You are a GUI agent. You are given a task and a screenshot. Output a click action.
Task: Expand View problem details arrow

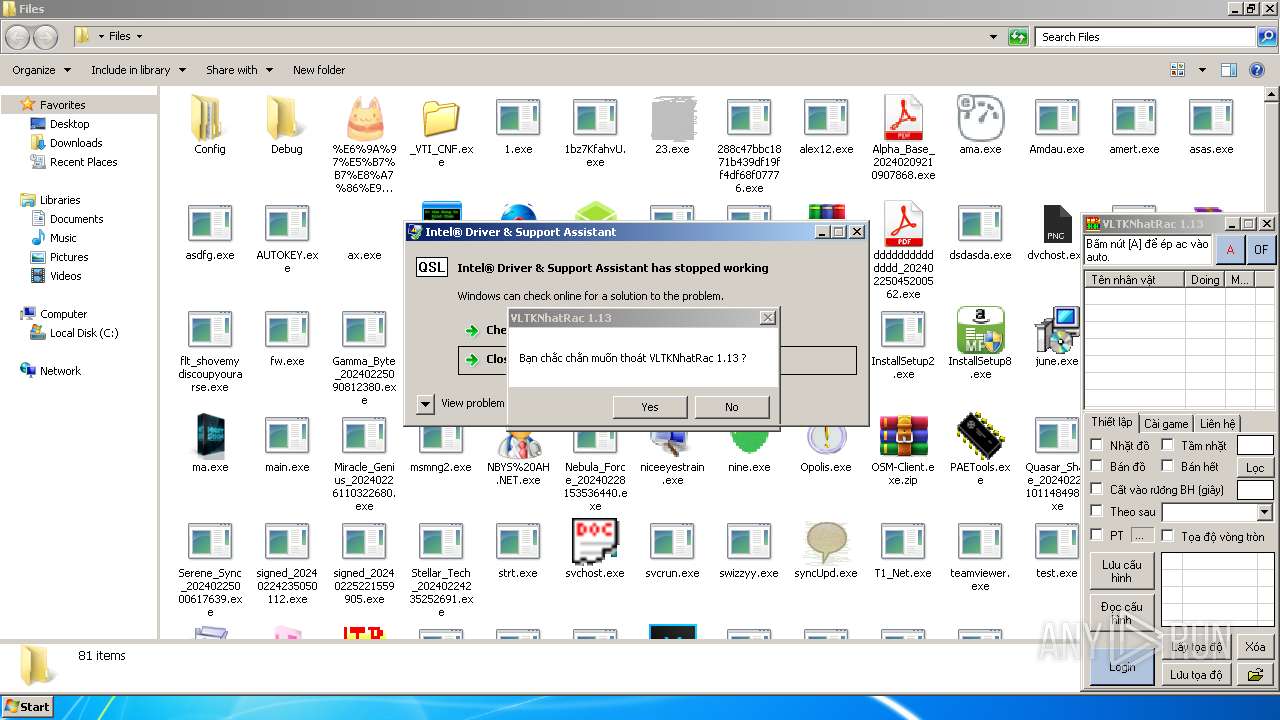426,403
